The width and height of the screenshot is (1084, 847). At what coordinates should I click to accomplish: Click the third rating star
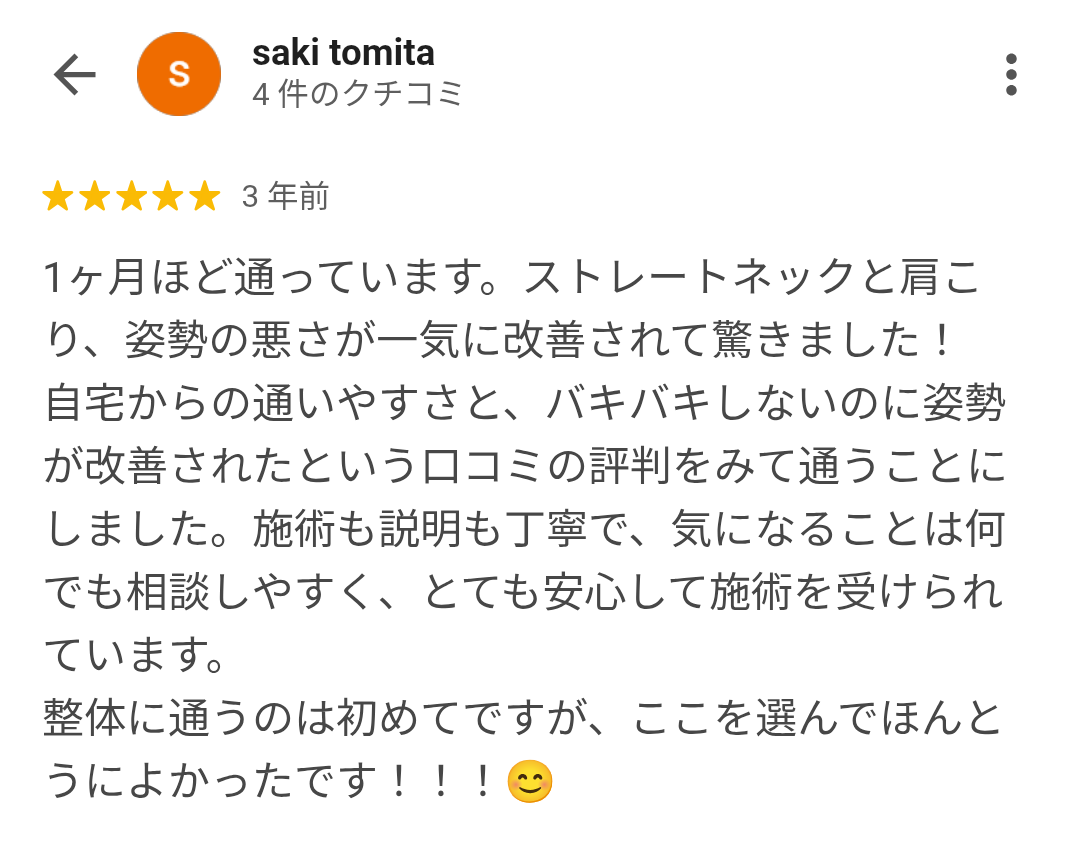pos(131,197)
